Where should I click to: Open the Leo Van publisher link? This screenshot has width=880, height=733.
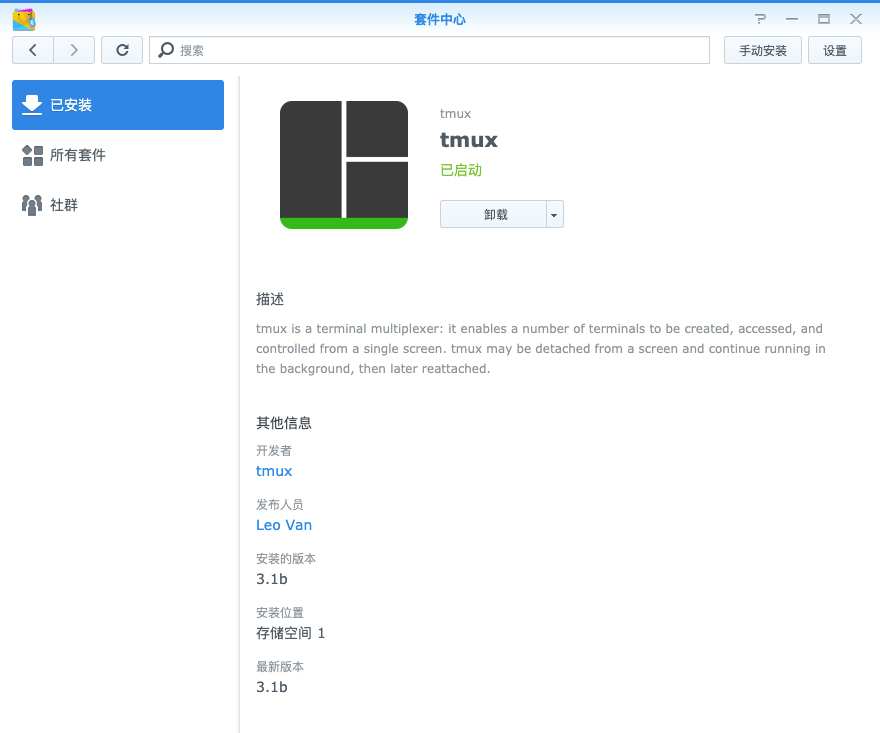[x=284, y=525]
